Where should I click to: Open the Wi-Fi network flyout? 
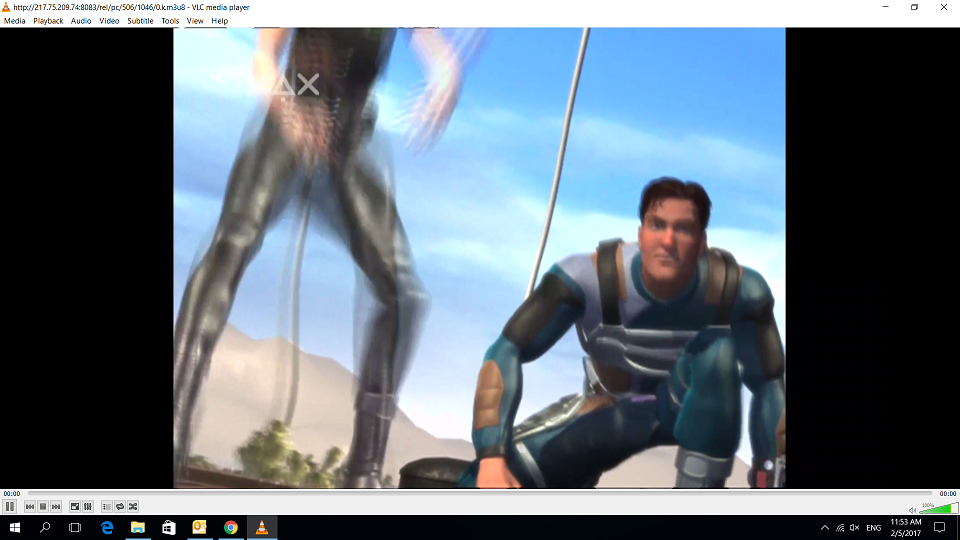[x=840, y=528]
